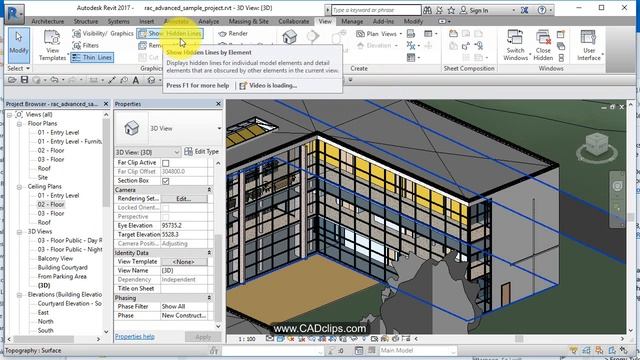Click View Template <None> button

[184, 262]
